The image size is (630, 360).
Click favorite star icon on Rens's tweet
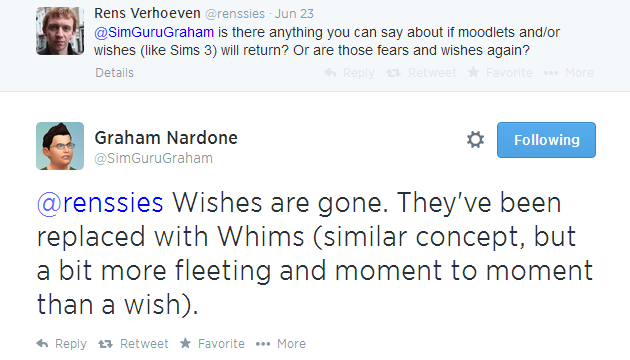pyautogui.click(x=473, y=72)
